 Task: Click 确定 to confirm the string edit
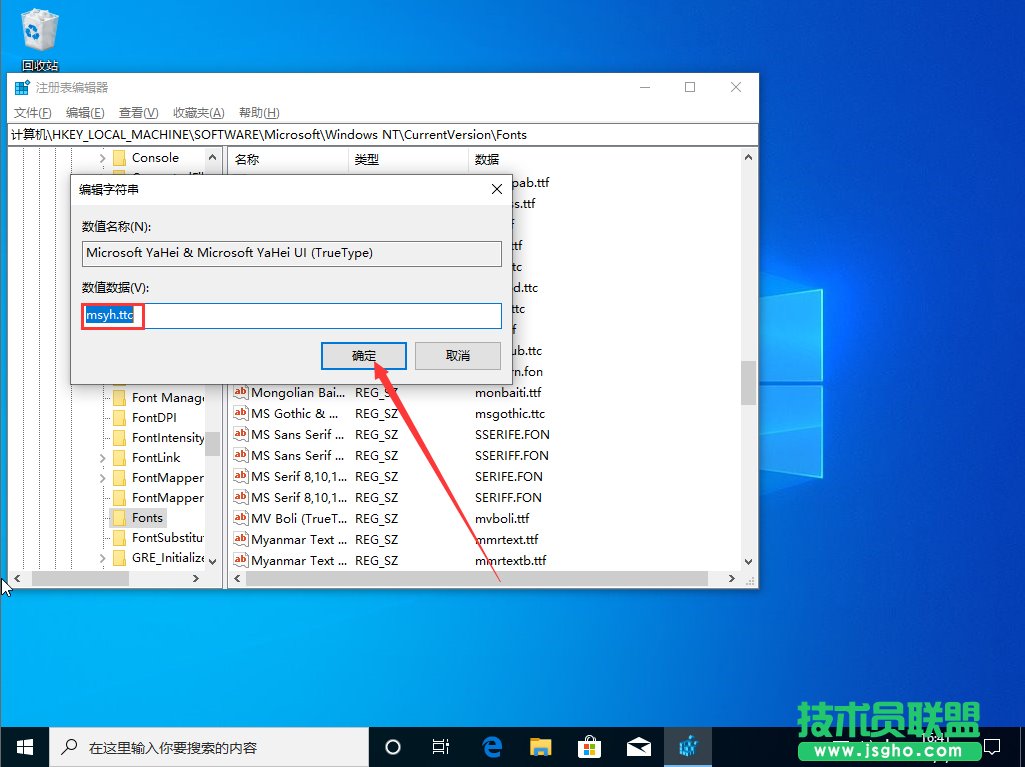[363, 355]
